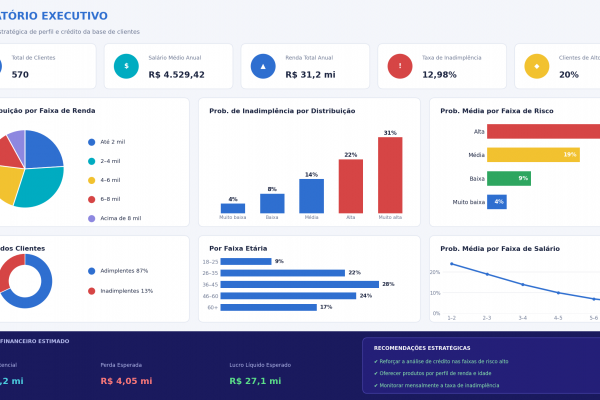Click 'Prob. de Inadimplência por Distribuição' title
Viewport: 600px width, 400px height.
282,111
